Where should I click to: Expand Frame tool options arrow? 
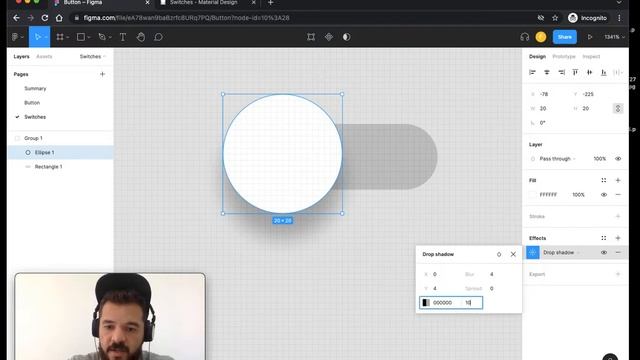point(67,37)
